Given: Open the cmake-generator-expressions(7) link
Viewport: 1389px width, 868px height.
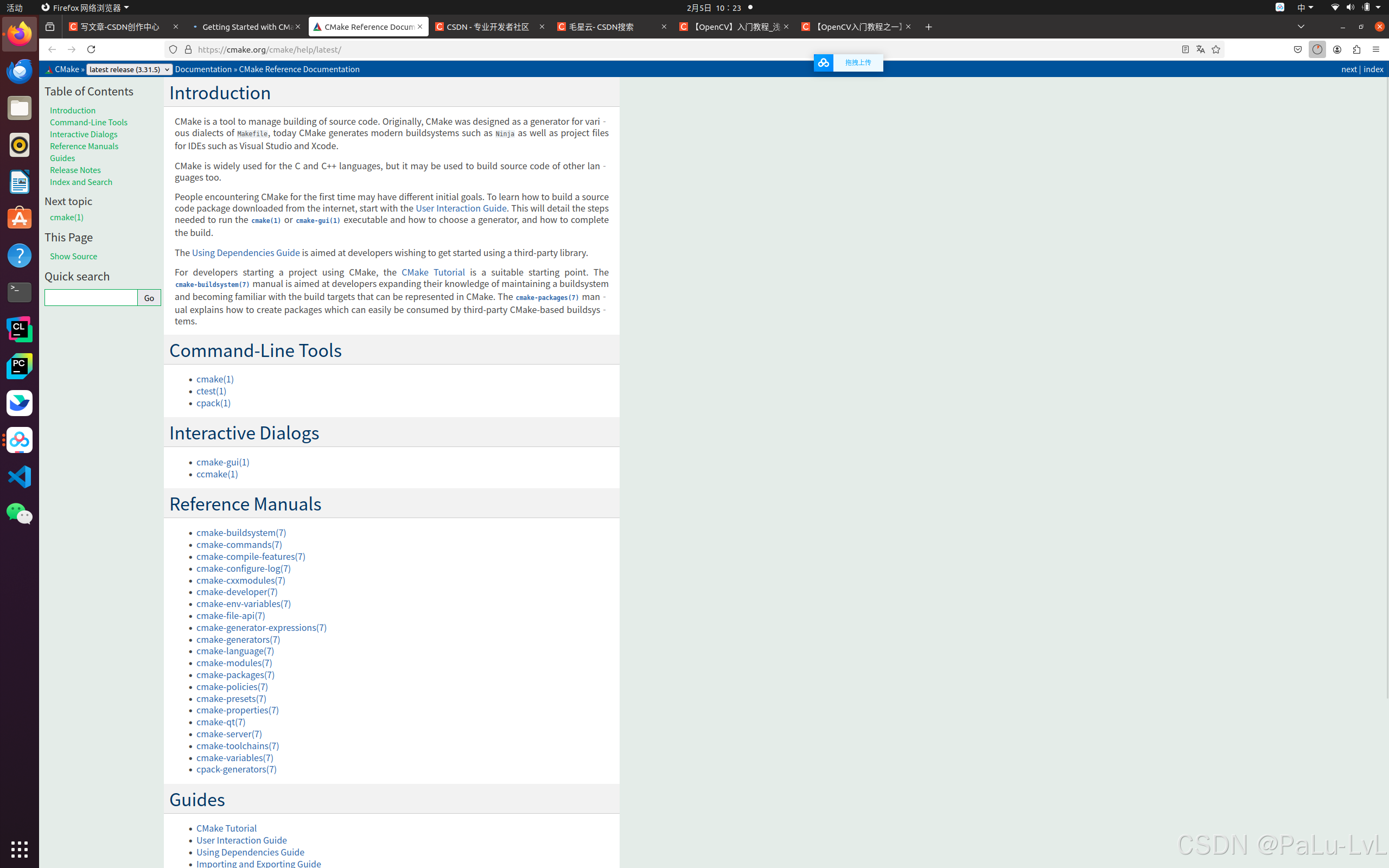Looking at the screenshot, I should tap(261, 628).
